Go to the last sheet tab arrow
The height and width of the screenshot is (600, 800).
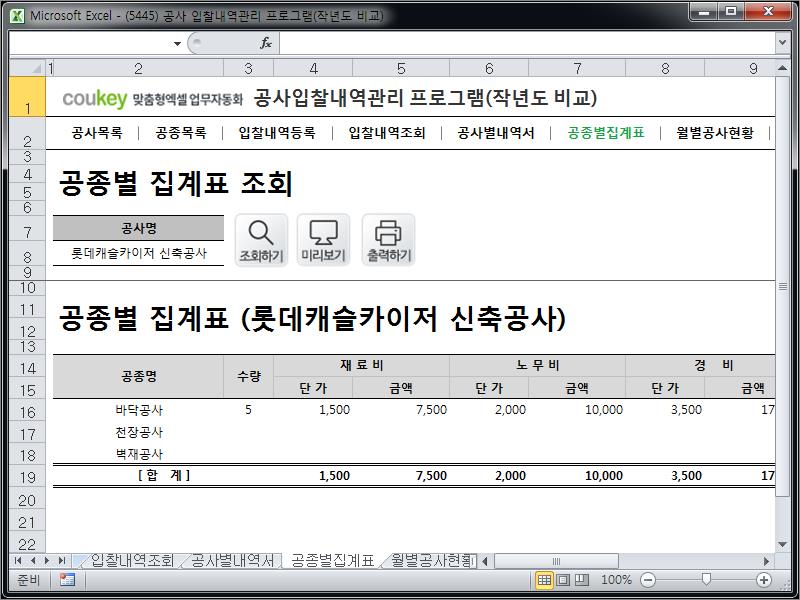coord(62,561)
